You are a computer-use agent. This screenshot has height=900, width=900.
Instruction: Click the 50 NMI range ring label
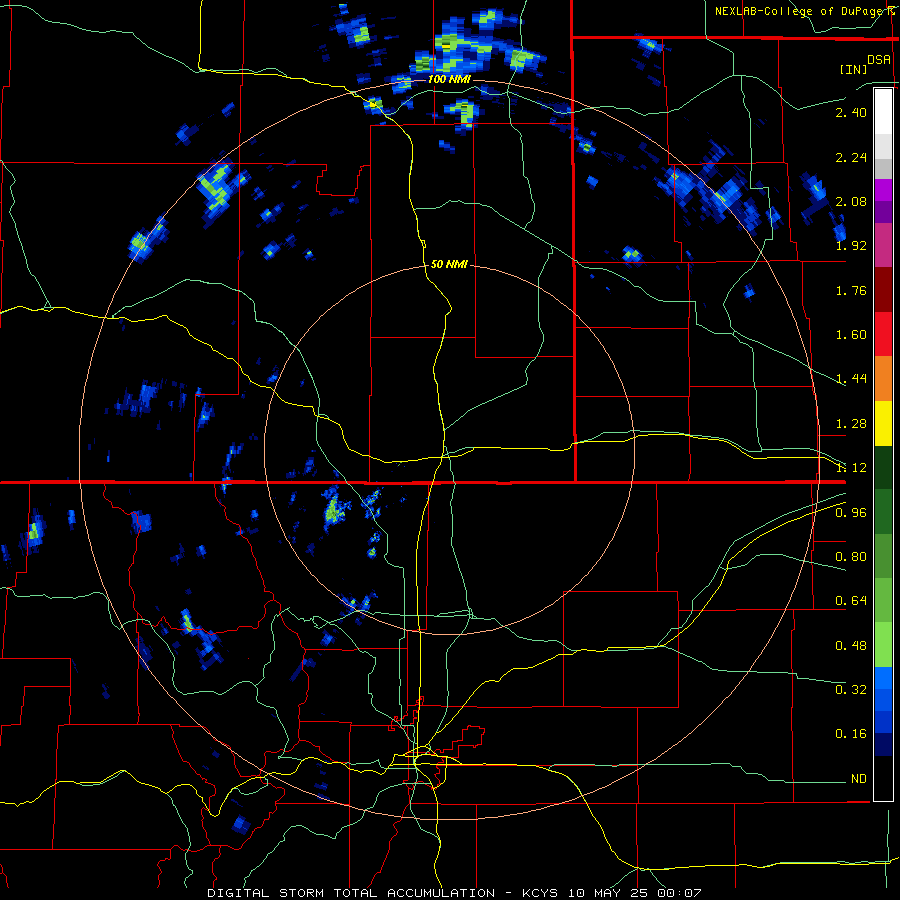click(x=449, y=265)
